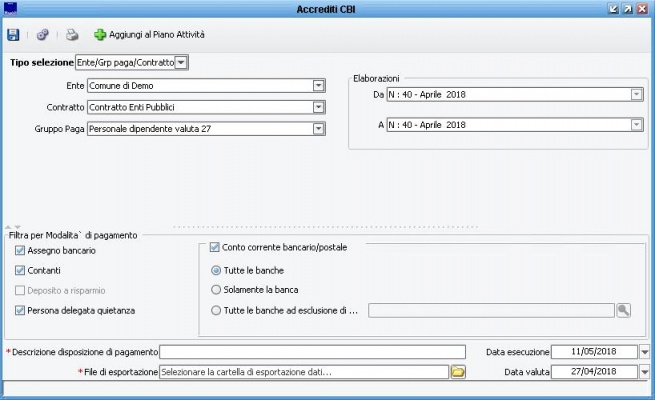
Task: Open the Elaborazioni A dropdown
Action: (x=636, y=125)
